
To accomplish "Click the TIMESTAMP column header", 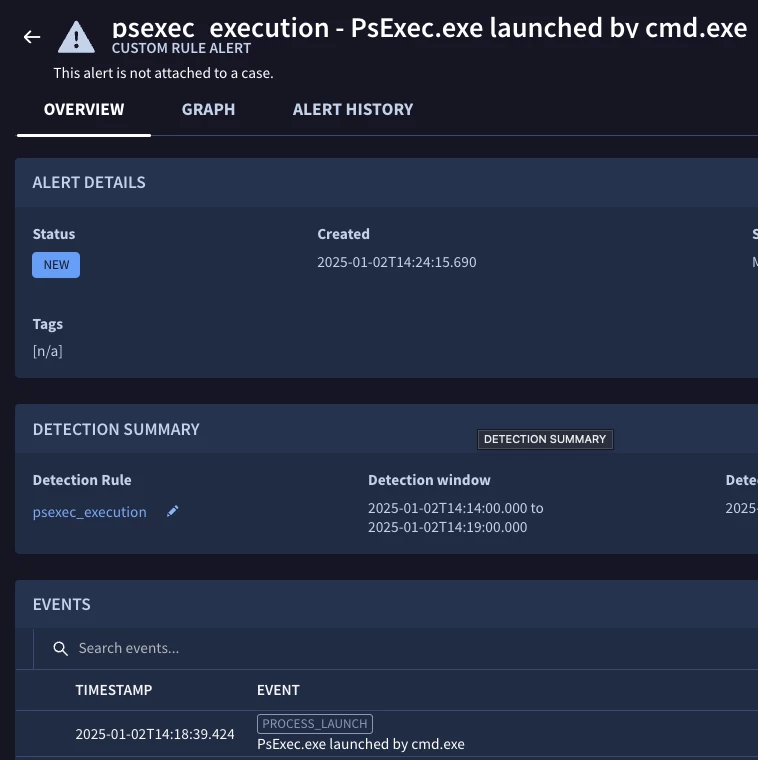I will (114, 690).
